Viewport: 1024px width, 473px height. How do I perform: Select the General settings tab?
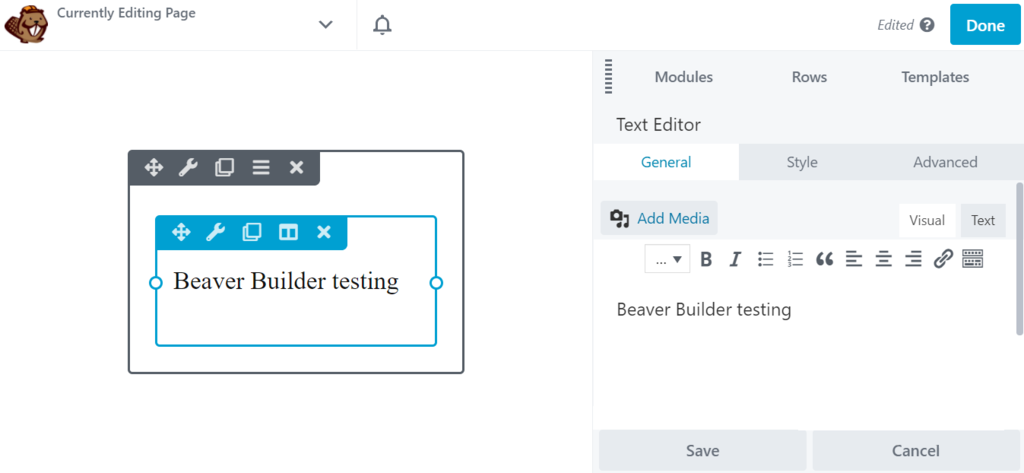coord(666,162)
